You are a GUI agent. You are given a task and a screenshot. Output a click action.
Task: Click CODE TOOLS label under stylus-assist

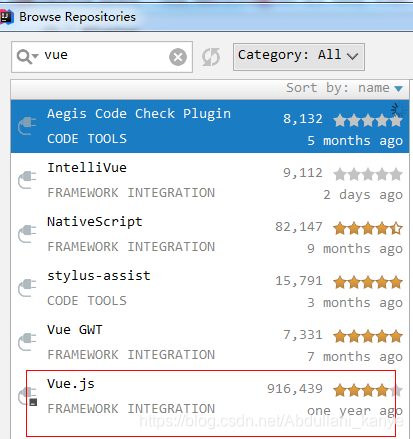tap(87, 301)
